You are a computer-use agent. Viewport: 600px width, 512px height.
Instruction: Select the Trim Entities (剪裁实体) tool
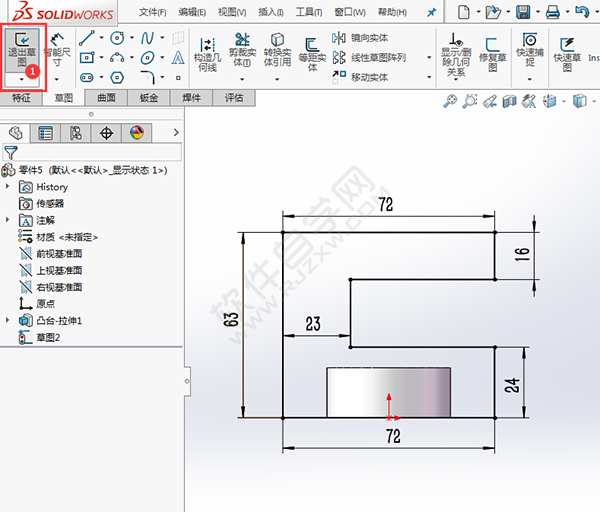(x=242, y=50)
